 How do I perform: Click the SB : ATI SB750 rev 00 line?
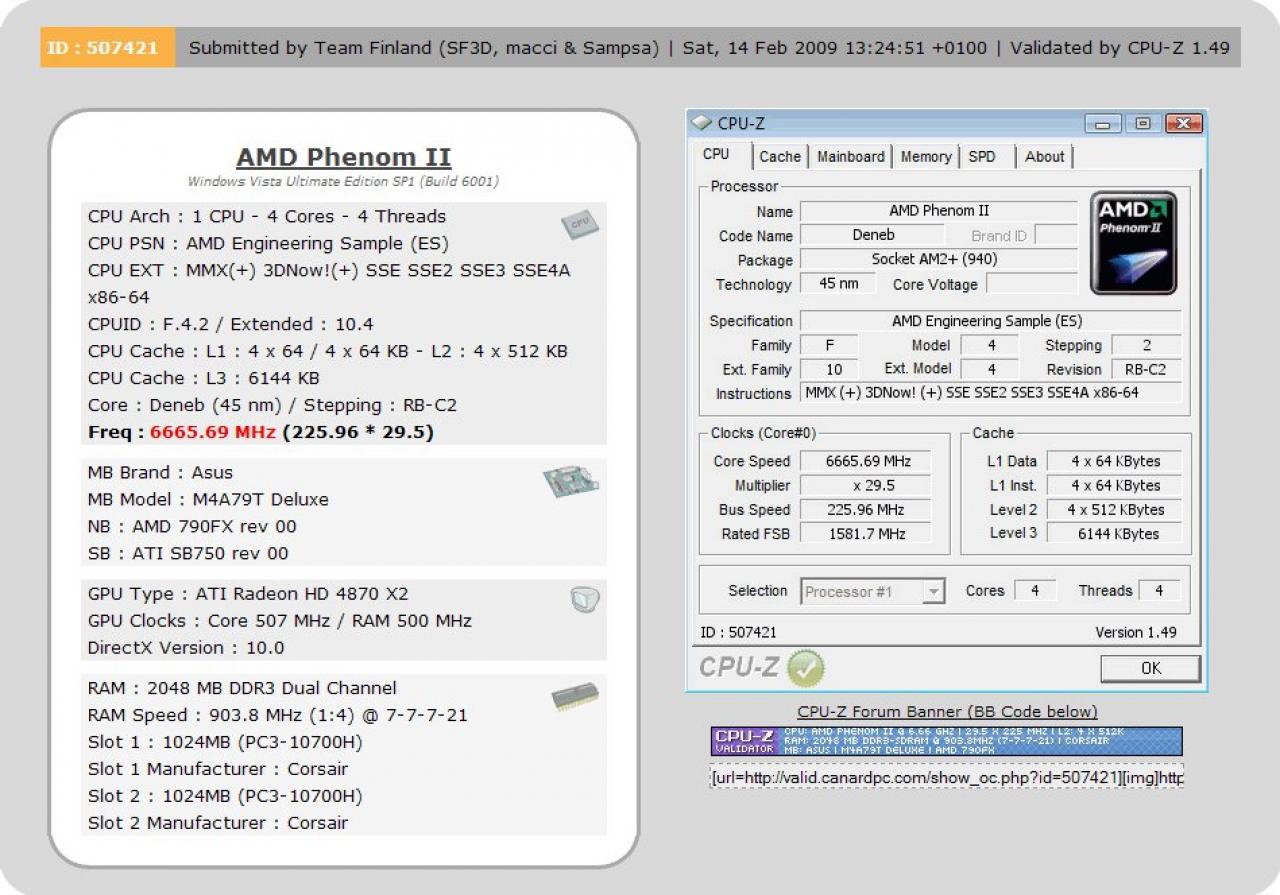[188, 553]
